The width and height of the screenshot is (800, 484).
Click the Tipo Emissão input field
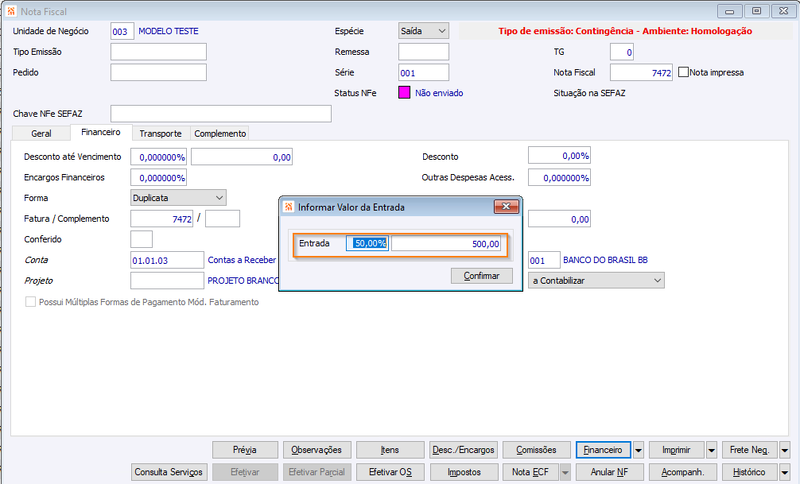point(159,52)
